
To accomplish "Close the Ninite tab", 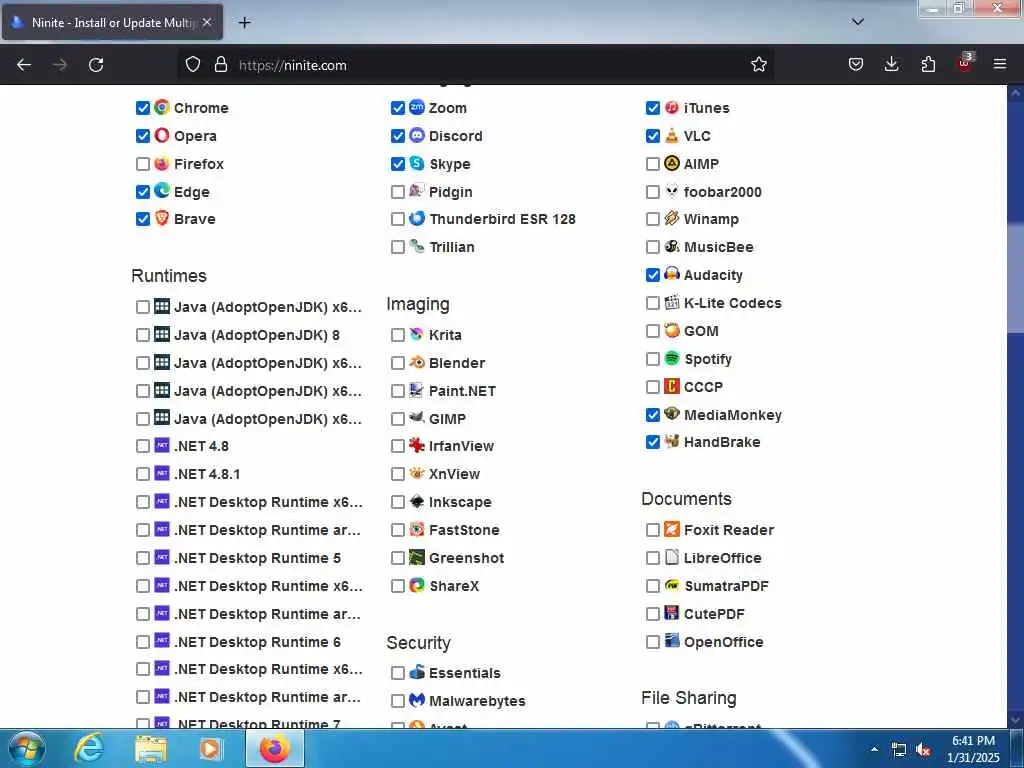I will coord(207,22).
